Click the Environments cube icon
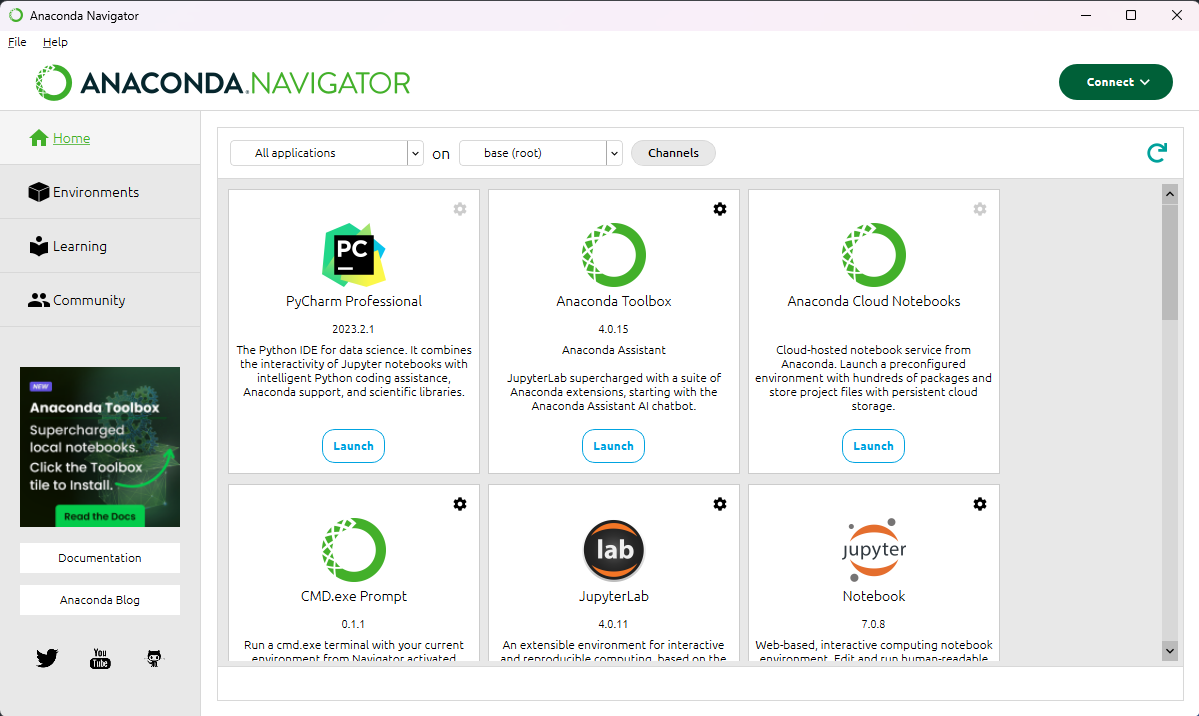Viewport: 1199px width, 716px height. 38,192
